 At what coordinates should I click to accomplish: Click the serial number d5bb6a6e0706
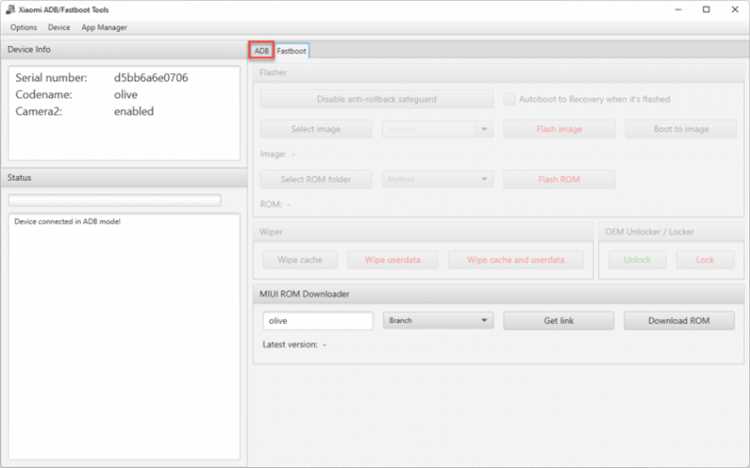click(151, 78)
